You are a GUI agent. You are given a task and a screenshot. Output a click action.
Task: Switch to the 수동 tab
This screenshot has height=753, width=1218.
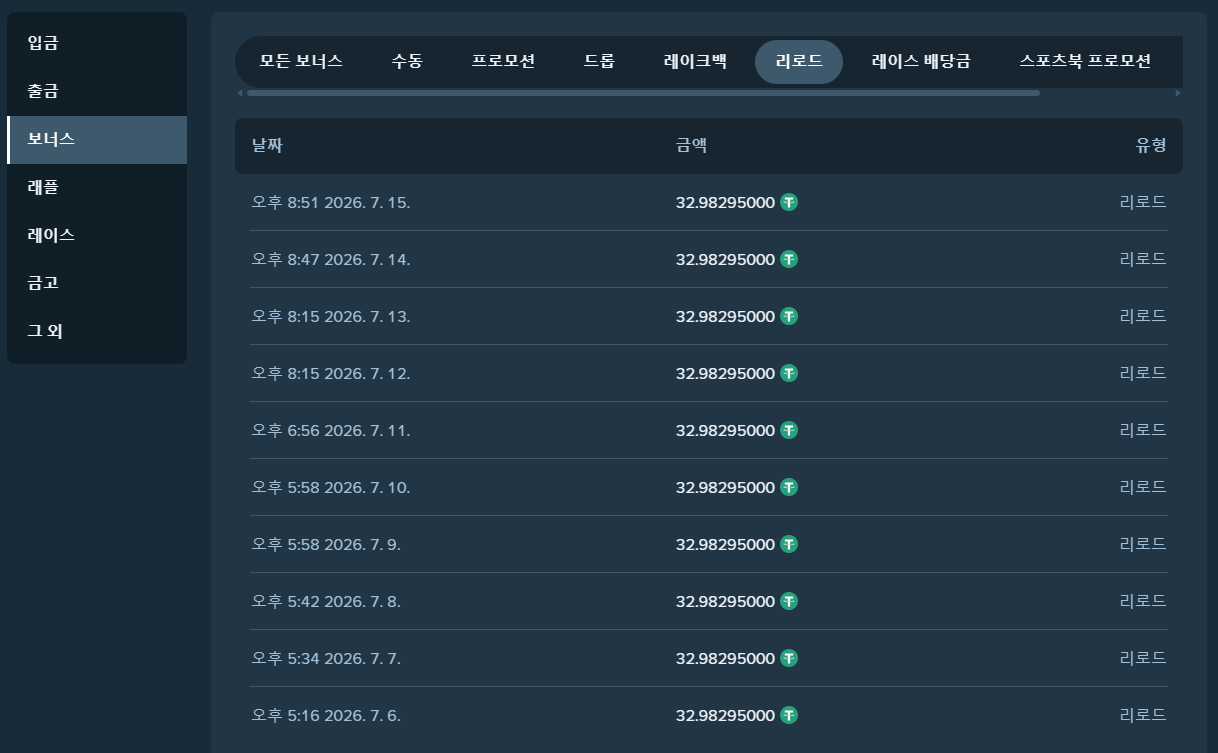pos(407,61)
